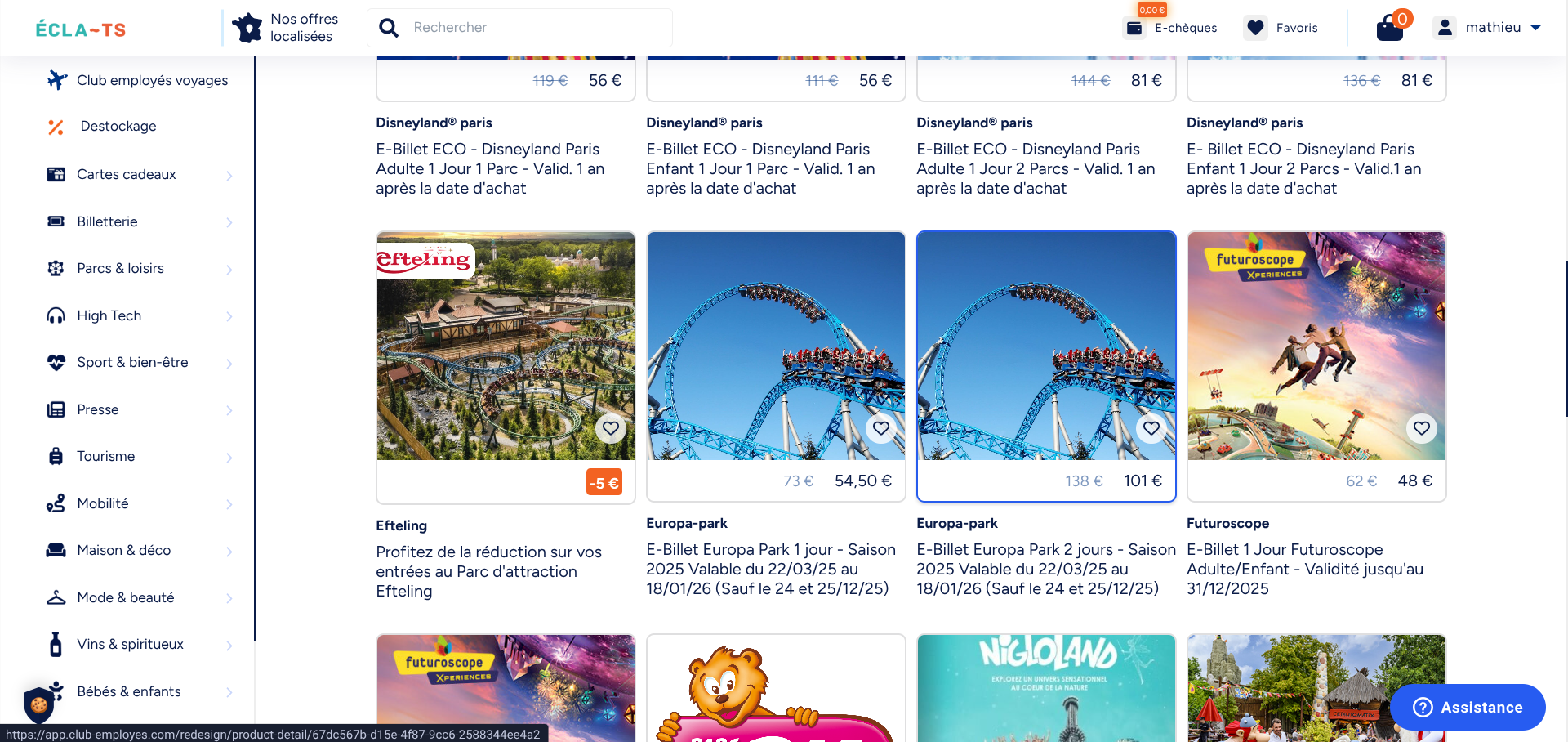
Task: Click the search magnifier icon
Action: (x=389, y=28)
